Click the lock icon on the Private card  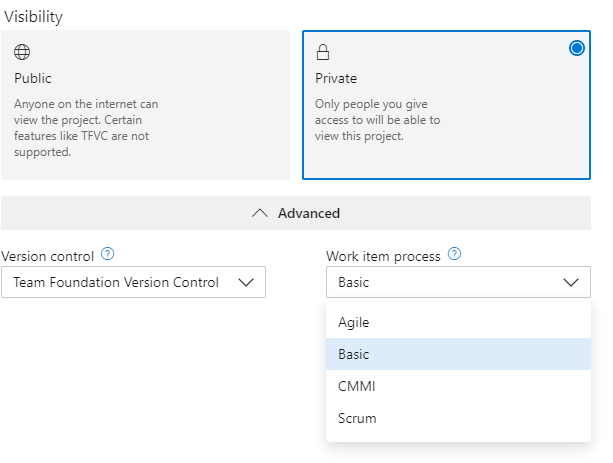tap(323, 52)
